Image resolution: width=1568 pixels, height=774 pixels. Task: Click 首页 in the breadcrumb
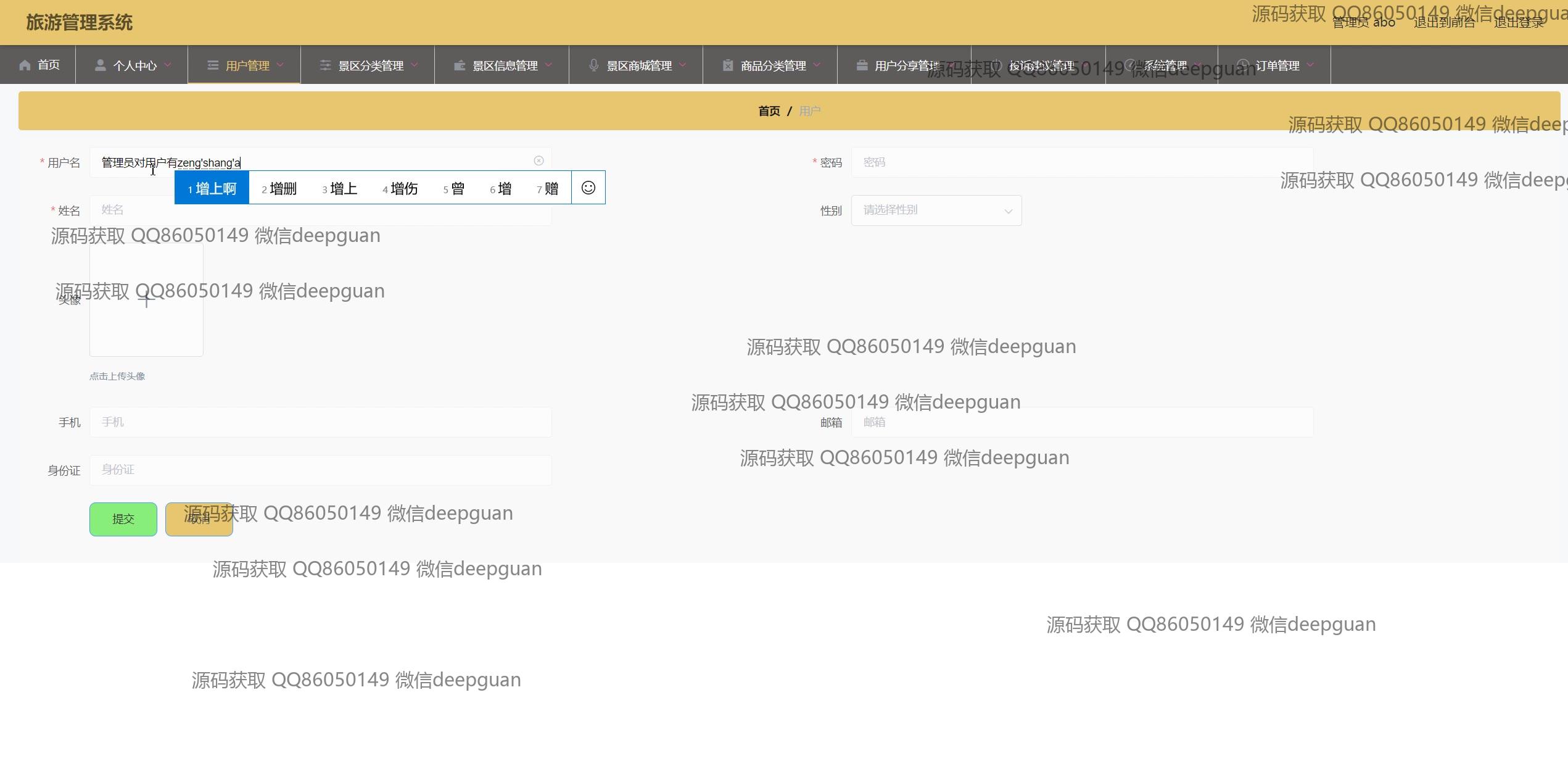tap(769, 111)
